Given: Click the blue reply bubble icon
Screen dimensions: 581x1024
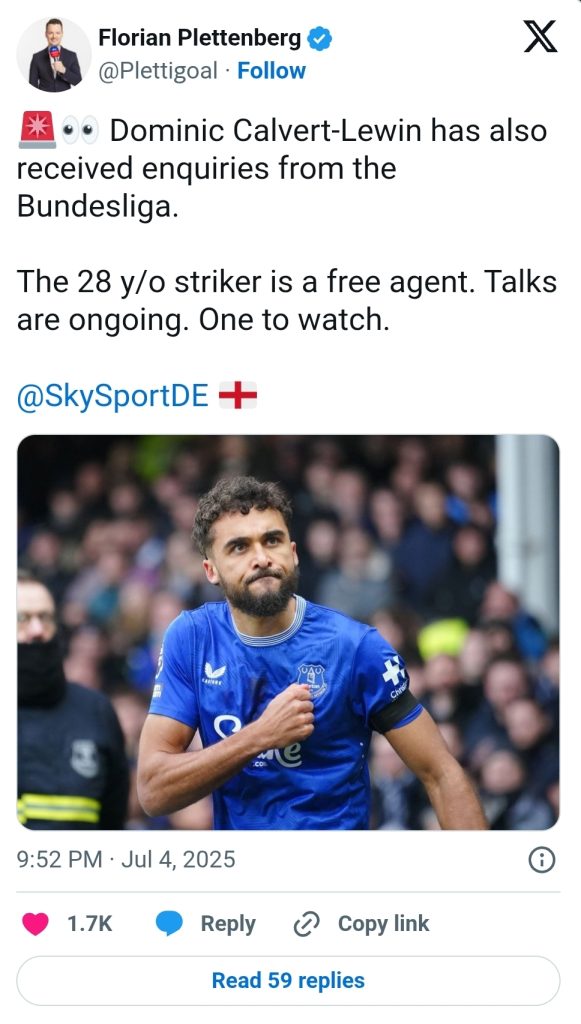Looking at the screenshot, I should (169, 923).
